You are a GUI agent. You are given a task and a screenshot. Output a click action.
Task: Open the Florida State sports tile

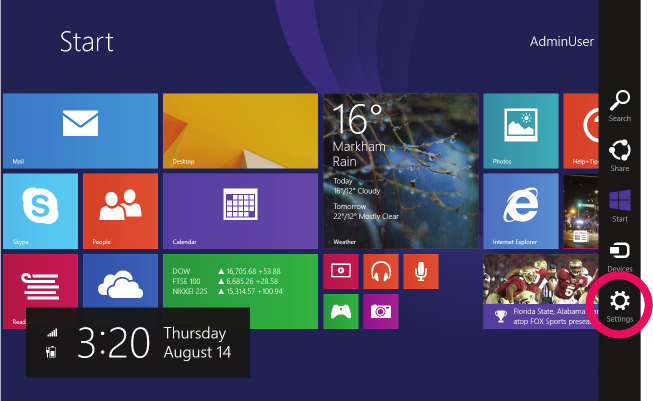point(541,291)
